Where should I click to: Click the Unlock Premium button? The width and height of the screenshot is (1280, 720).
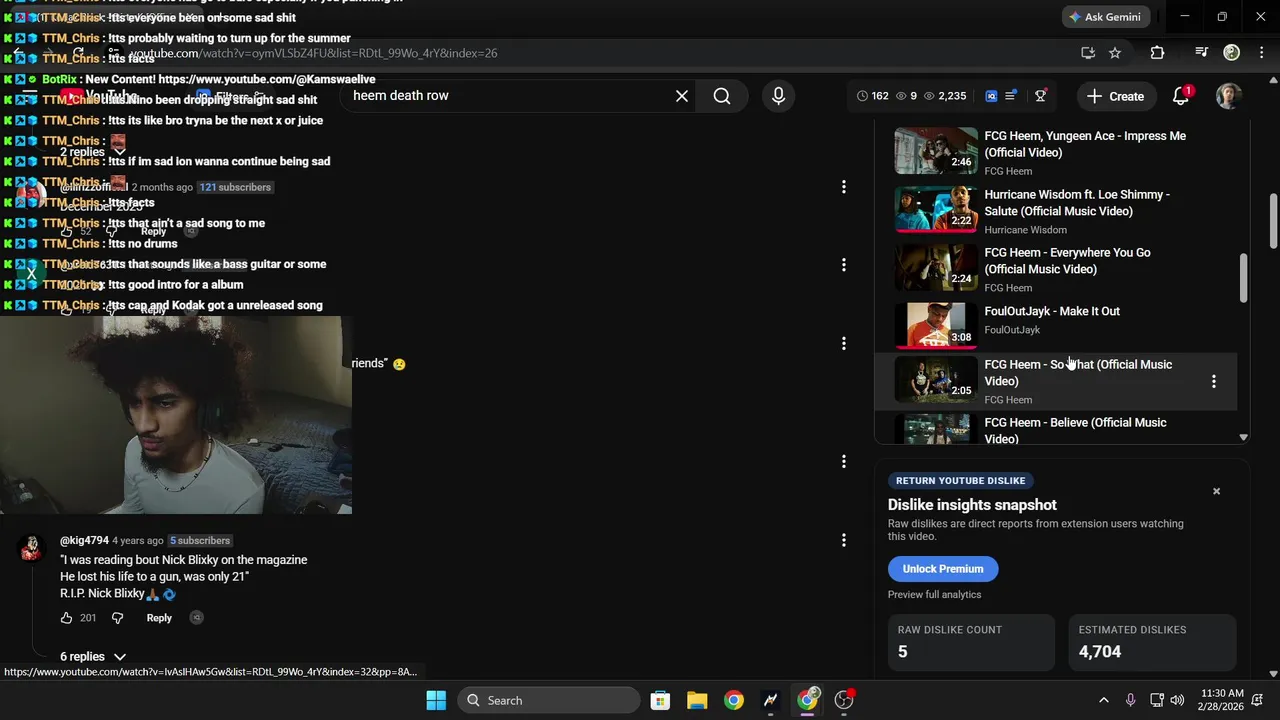[943, 569]
